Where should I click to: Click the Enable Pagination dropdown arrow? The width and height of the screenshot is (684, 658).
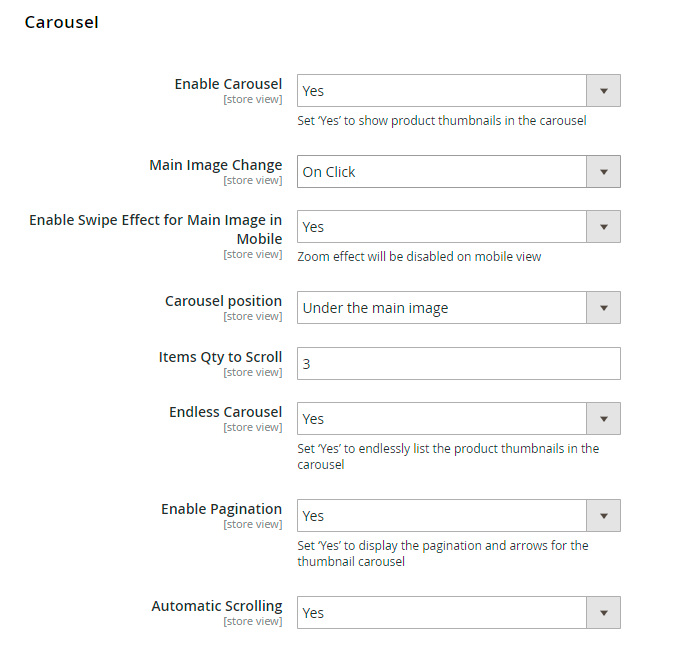[603, 516]
